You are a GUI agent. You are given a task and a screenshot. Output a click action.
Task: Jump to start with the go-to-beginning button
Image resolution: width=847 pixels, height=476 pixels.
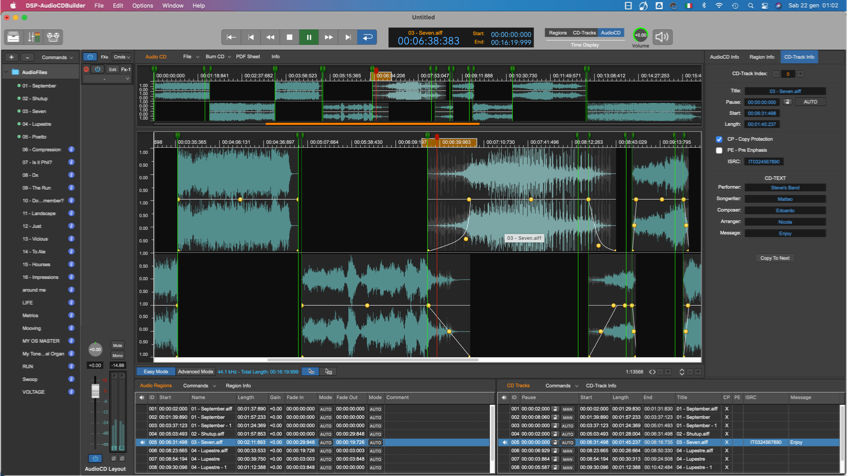231,37
